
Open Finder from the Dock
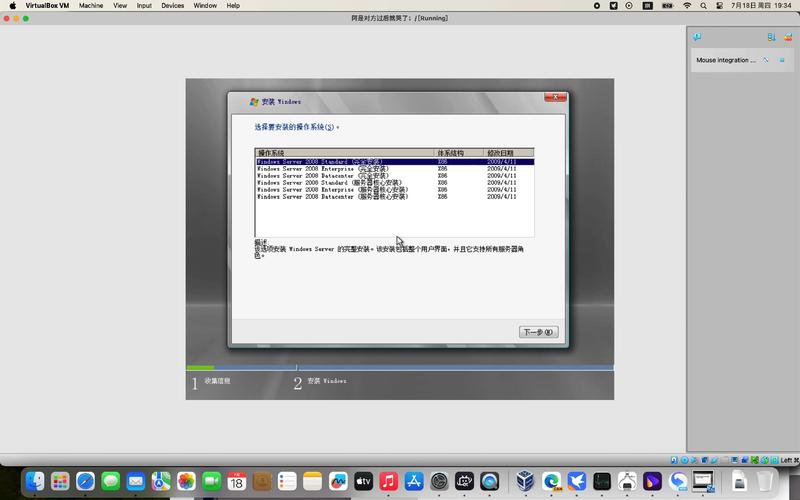[35, 481]
